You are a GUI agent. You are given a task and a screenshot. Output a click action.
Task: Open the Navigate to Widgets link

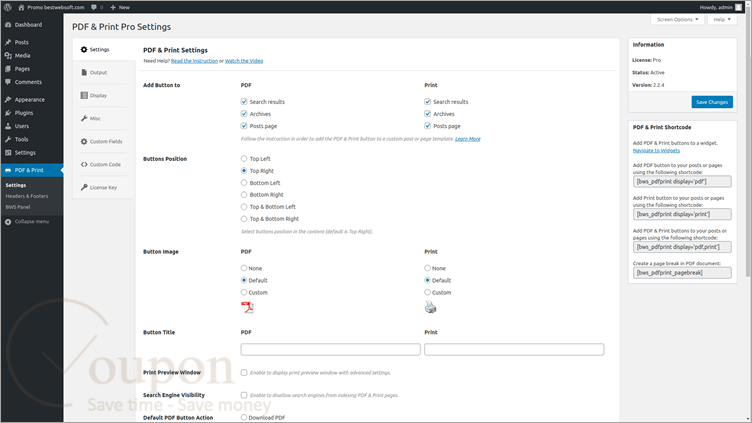click(656, 151)
